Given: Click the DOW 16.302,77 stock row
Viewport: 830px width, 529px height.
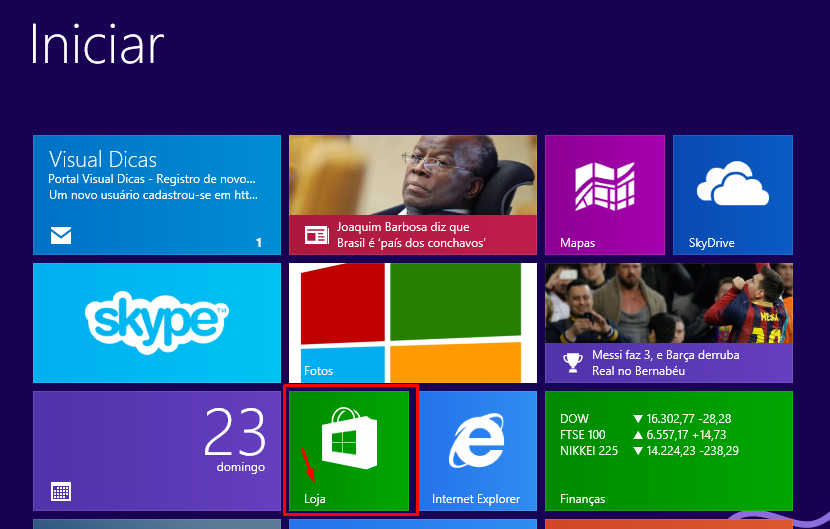Looking at the screenshot, I should coord(645,419).
